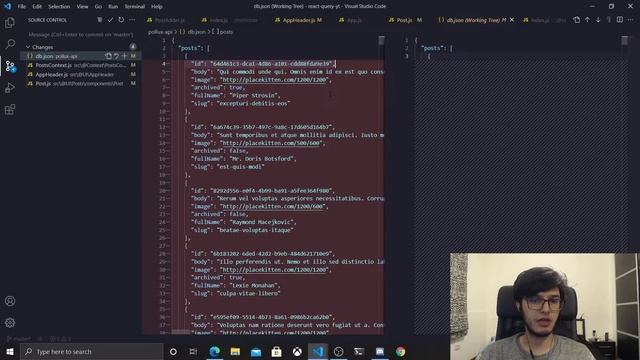
Task: Open placekitten.com/1200/1200 link on line 6
Action: click(x=275, y=80)
